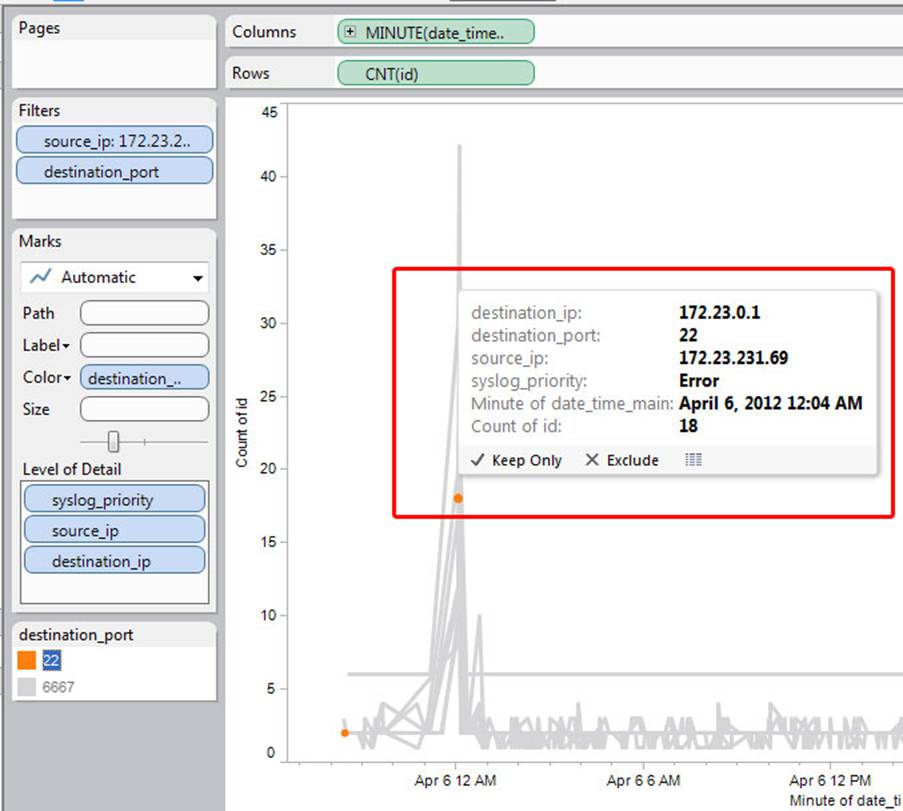Click the Apr 6 12 PM axis label
The width and height of the screenshot is (903, 811).
(x=830, y=781)
